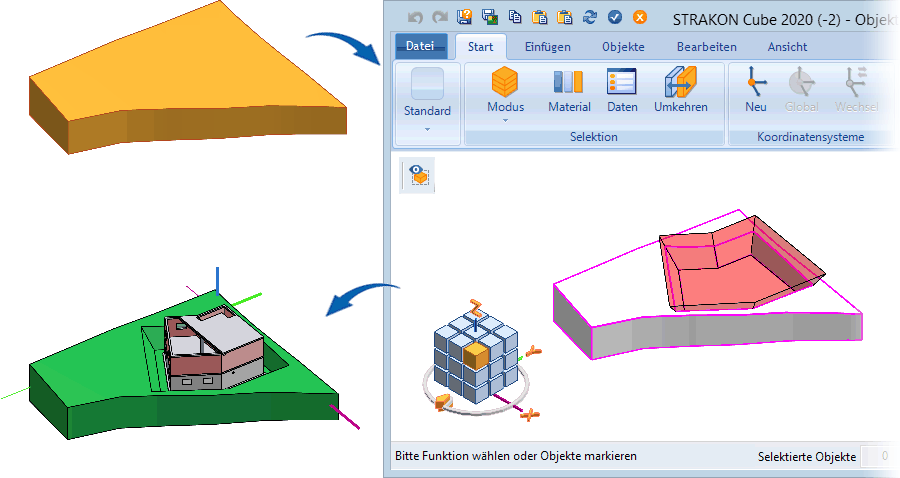Open the Datei file menu
Image resolution: width=900 pixels, height=478 pixels.
(421, 46)
